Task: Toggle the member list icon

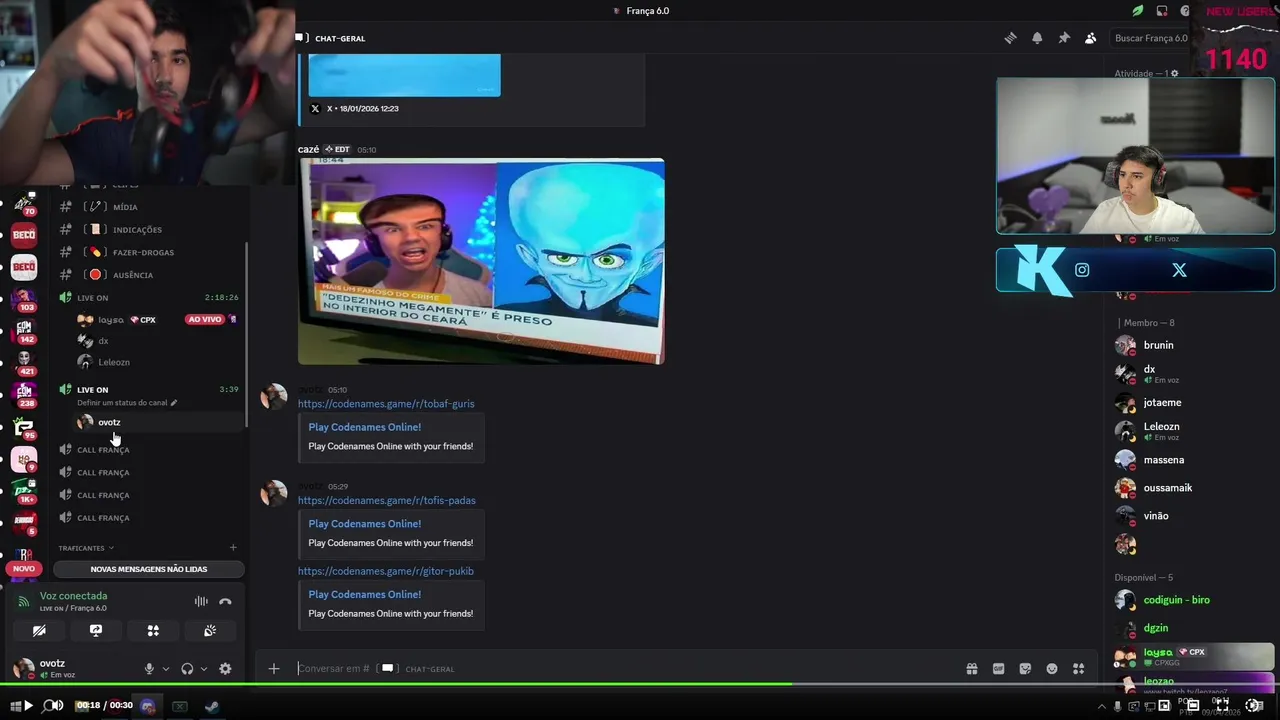Action: point(1090,38)
